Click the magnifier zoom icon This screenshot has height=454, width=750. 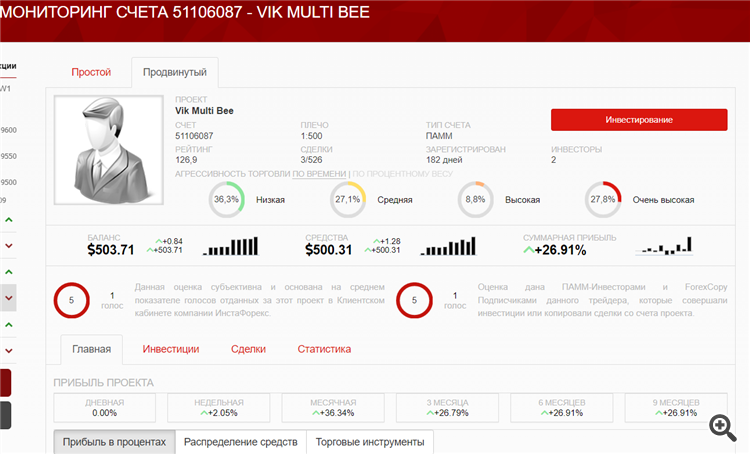[722, 427]
